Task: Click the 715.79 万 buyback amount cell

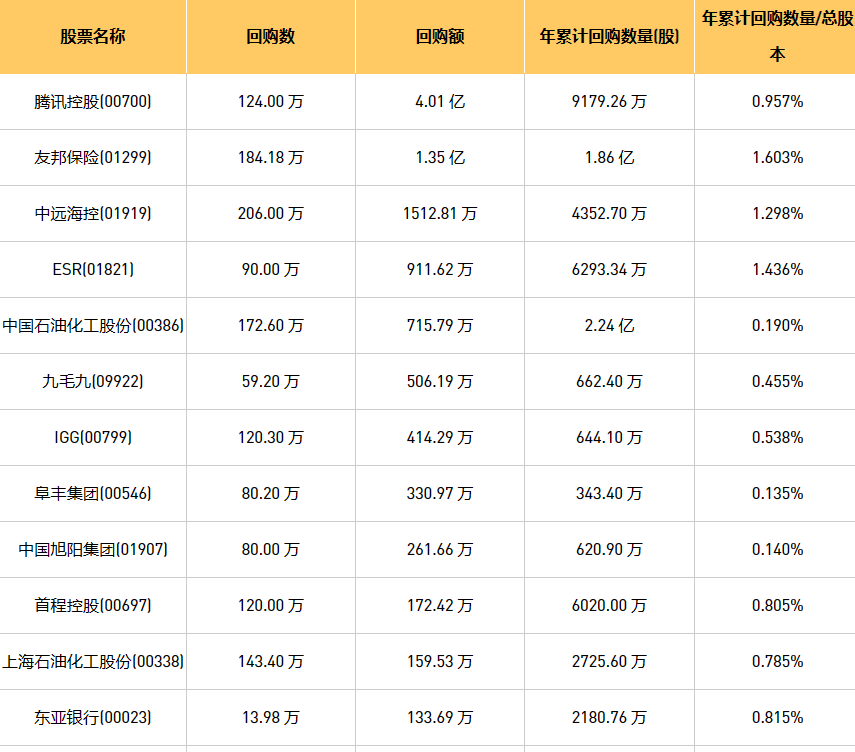Action: pyautogui.click(x=440, y=326)
